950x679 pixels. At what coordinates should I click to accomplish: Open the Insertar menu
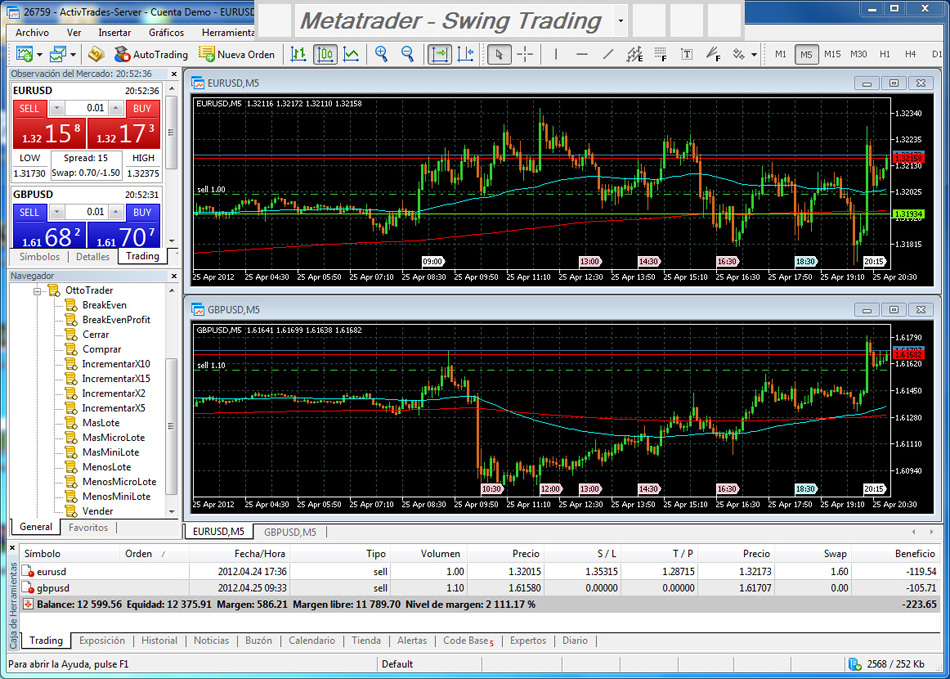pyautogui.click(x=114, y=32)
